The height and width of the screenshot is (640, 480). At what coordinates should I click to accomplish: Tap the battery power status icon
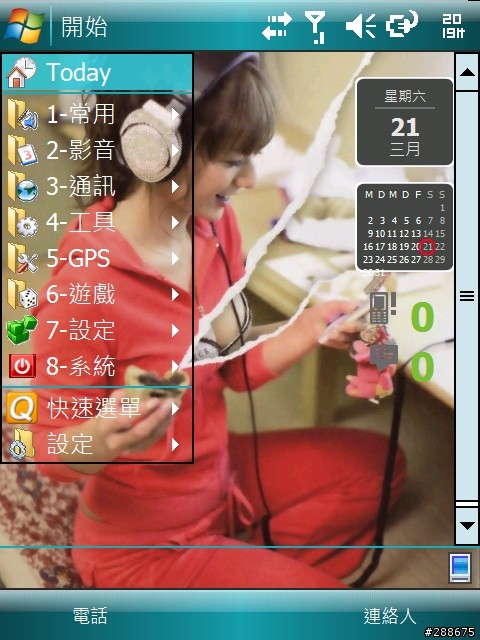[x=402, y=24]
